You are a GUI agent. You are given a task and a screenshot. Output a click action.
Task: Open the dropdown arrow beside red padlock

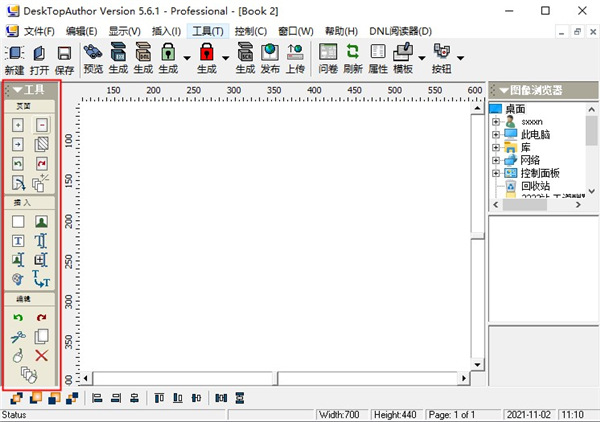225,58
